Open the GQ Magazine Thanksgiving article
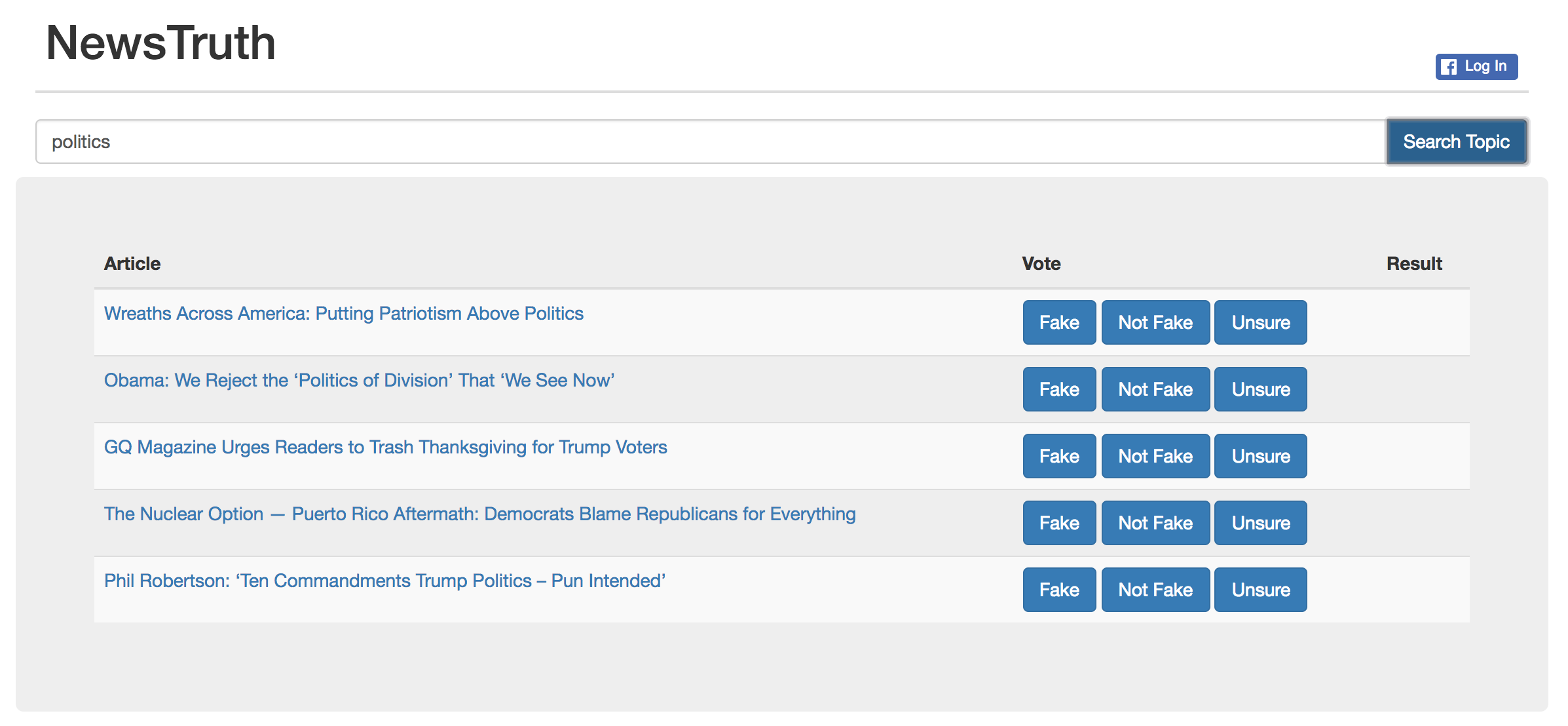 (385, 447)
